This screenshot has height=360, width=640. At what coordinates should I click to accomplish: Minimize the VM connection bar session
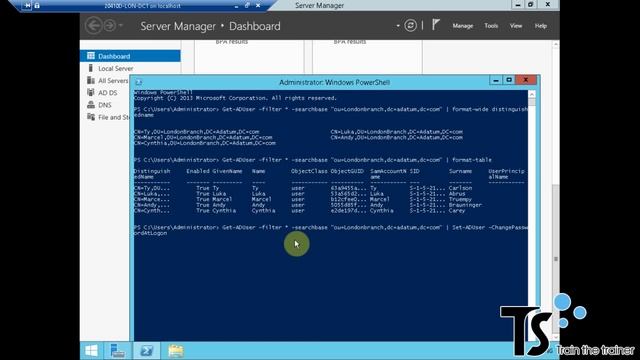(236, 6)
